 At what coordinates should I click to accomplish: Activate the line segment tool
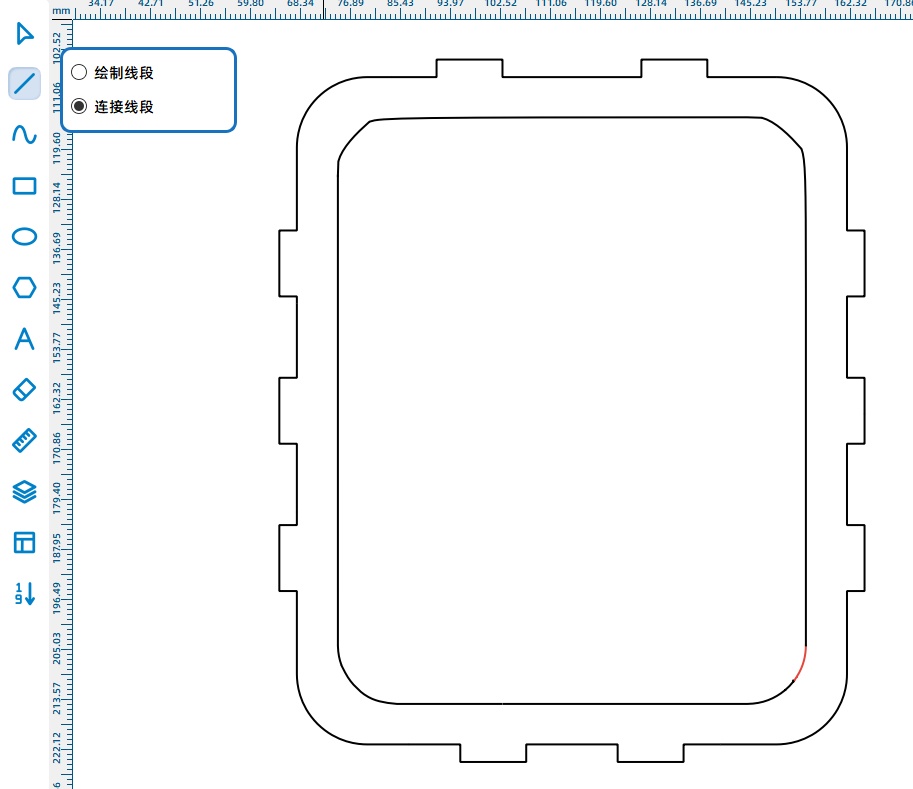(x=24, y=83)
